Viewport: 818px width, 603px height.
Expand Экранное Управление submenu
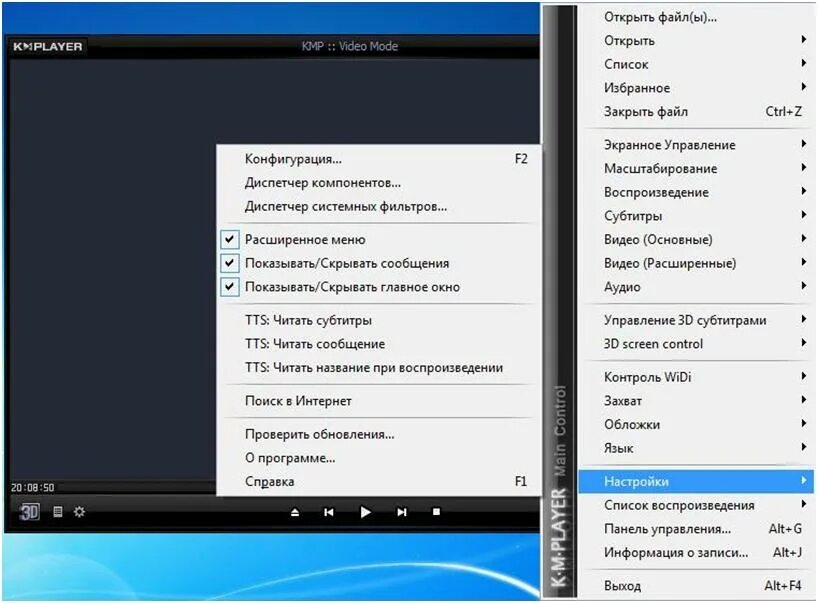point(696,144)
